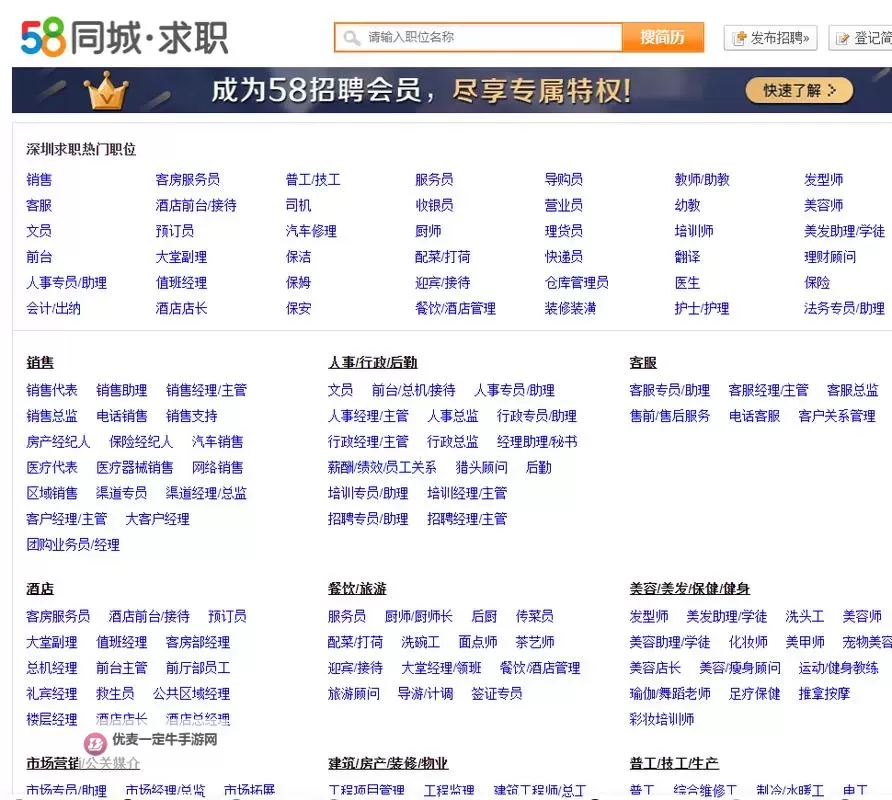Choose 司机 position
892x800 pixels.
pos(298,205)
